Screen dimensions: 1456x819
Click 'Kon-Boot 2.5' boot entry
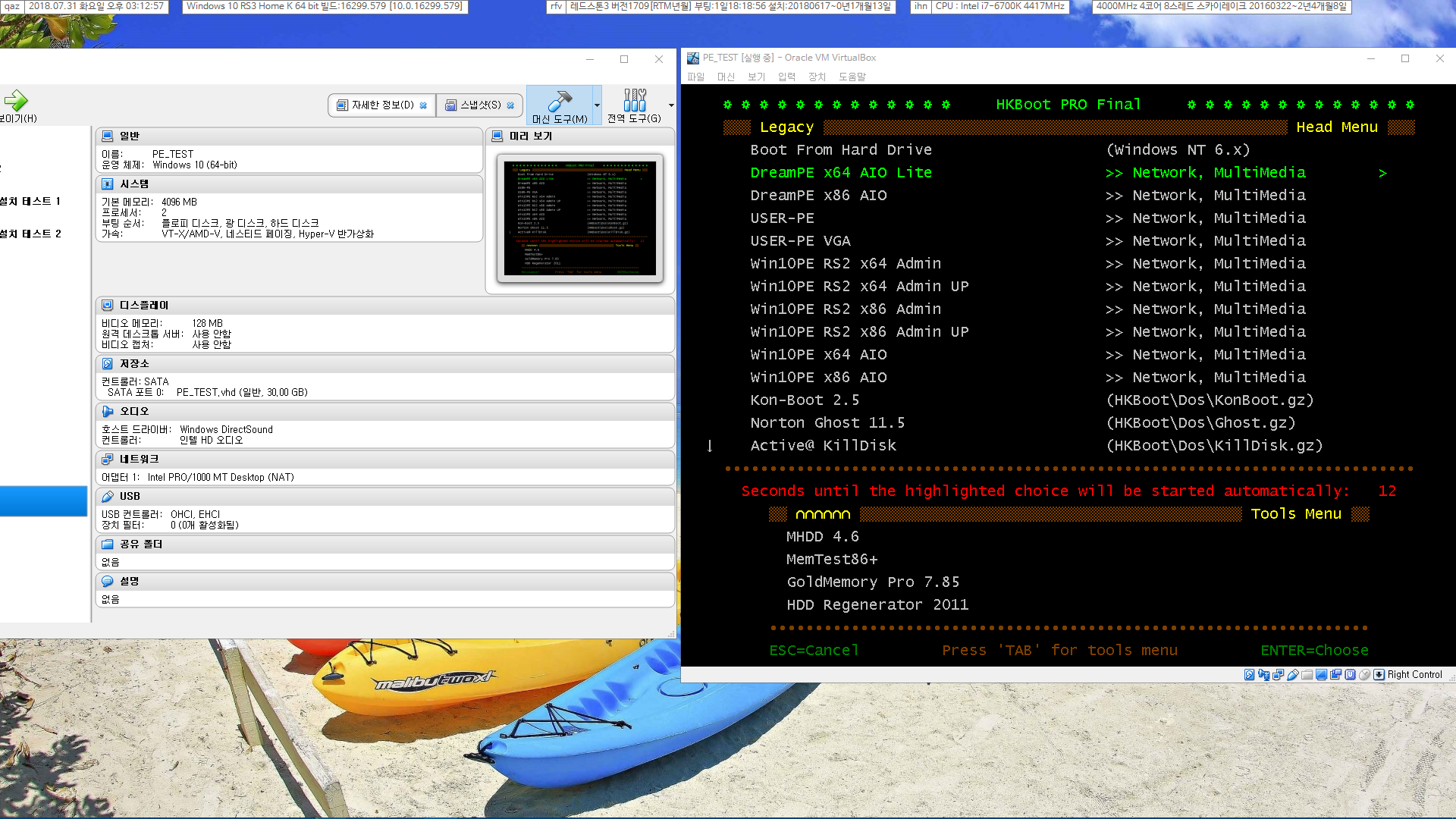(805, 400)
